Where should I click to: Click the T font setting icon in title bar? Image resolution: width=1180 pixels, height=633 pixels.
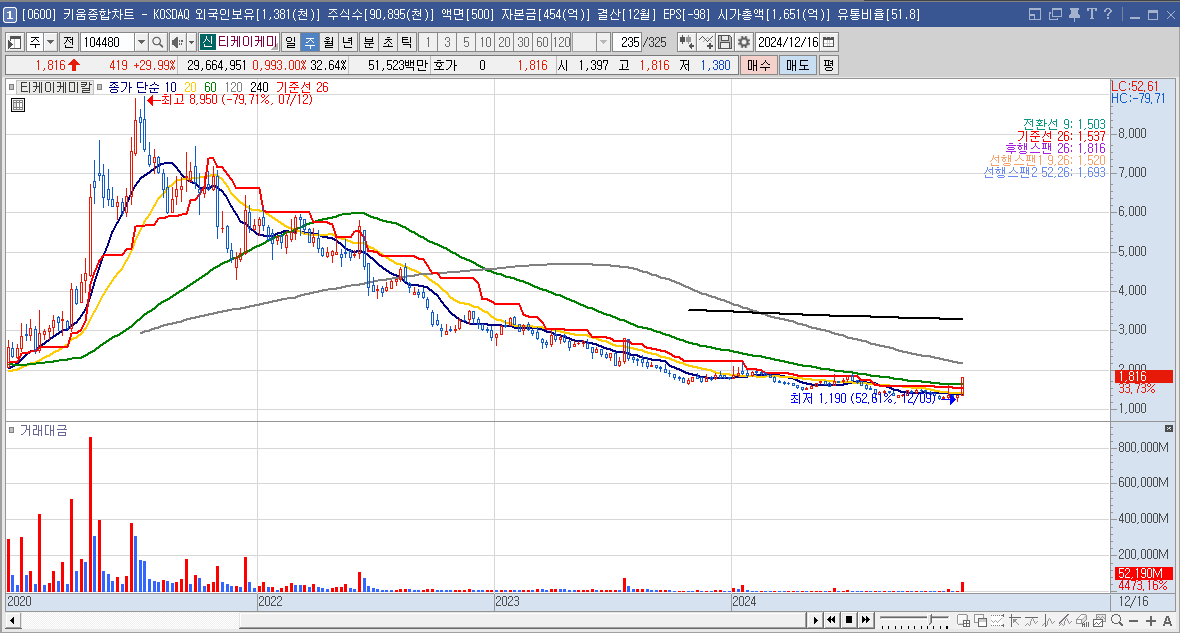tap(1091, 14)
